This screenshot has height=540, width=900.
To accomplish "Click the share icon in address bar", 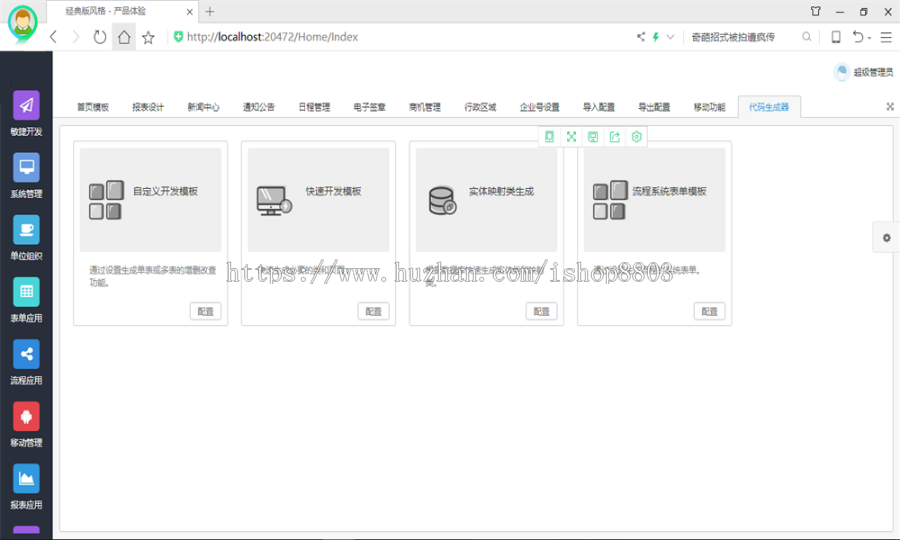I will 641,37.
